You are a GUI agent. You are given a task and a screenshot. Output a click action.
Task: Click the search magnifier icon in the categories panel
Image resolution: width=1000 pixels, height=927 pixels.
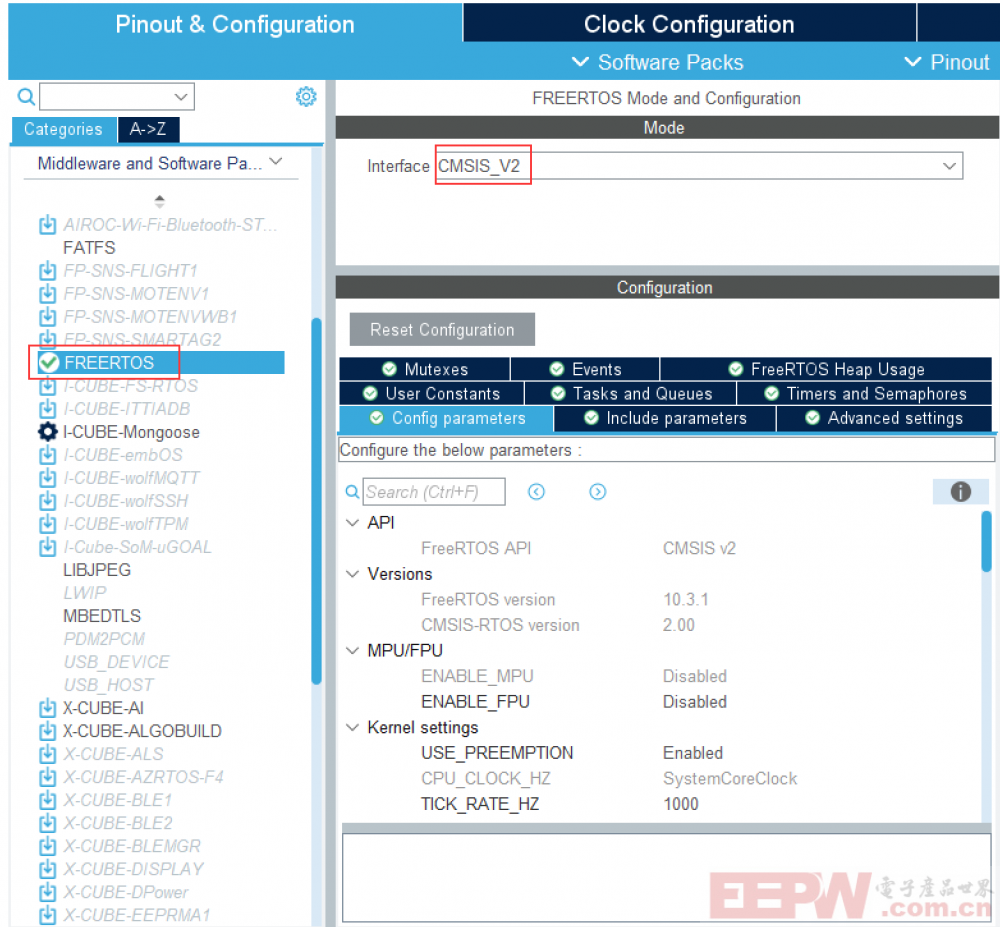click(26, 97)
